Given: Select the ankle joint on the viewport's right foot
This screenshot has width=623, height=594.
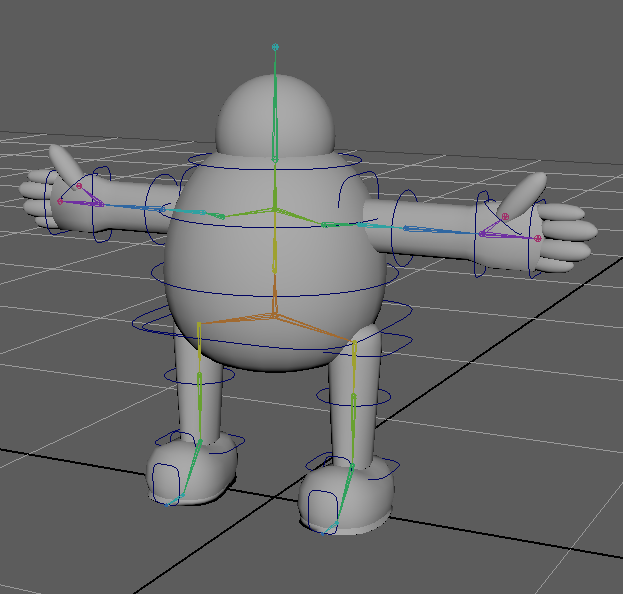Looking at the screenshot, I should click(351, 466).
